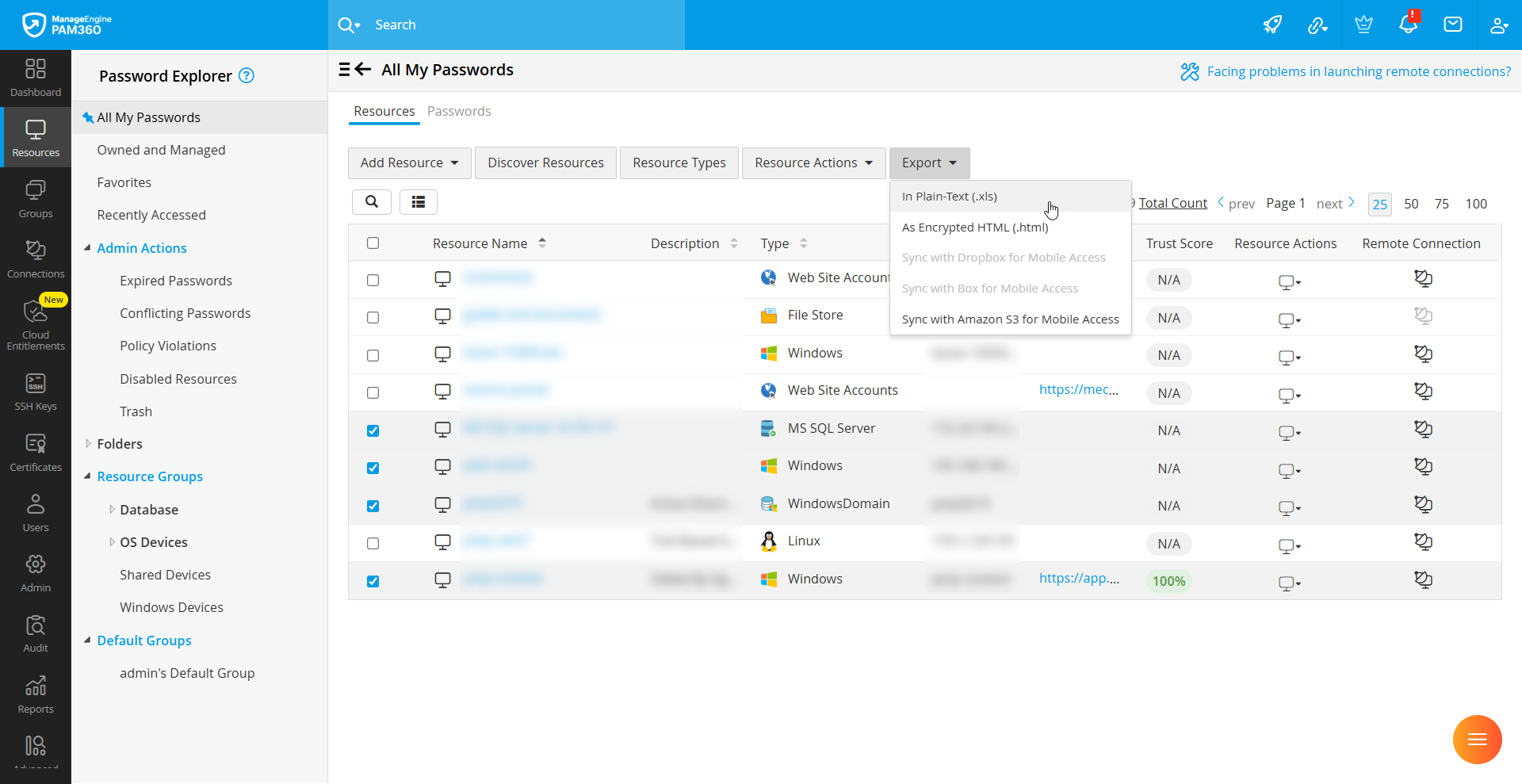Open Facing problems launching remote connections link
This screenshot has width=1522, height=784.
1358,71
